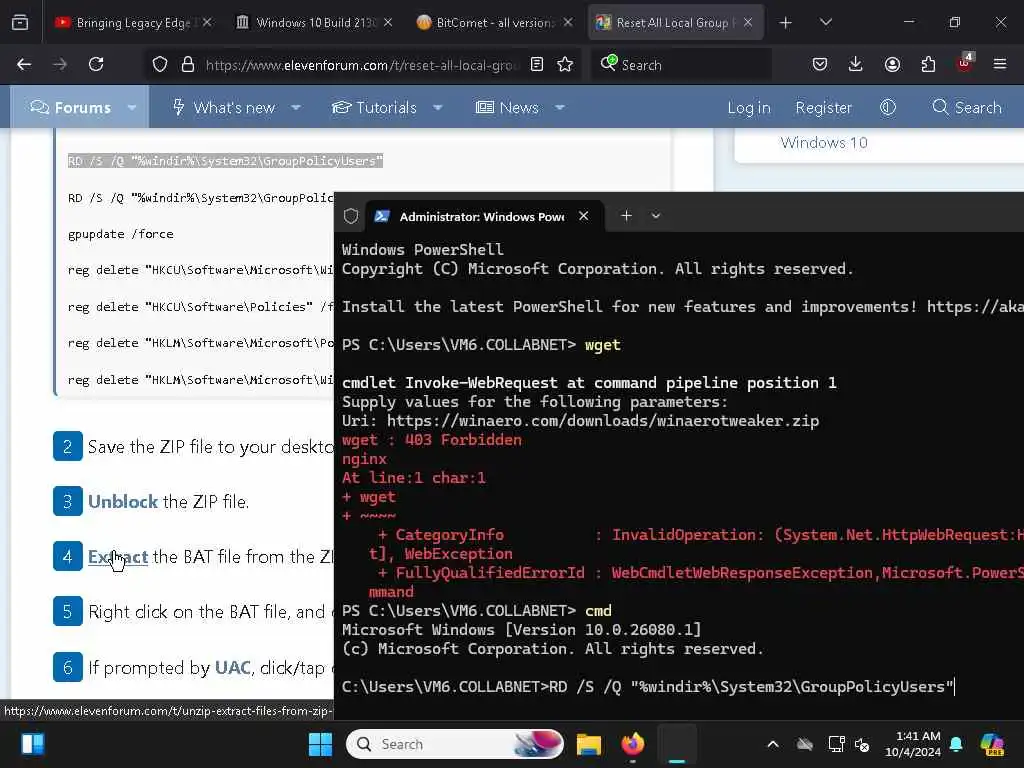Viewport: 1024px width, 768px height.
Task: Open the uBlock Origin extension icon
Action: click(965, 63)
